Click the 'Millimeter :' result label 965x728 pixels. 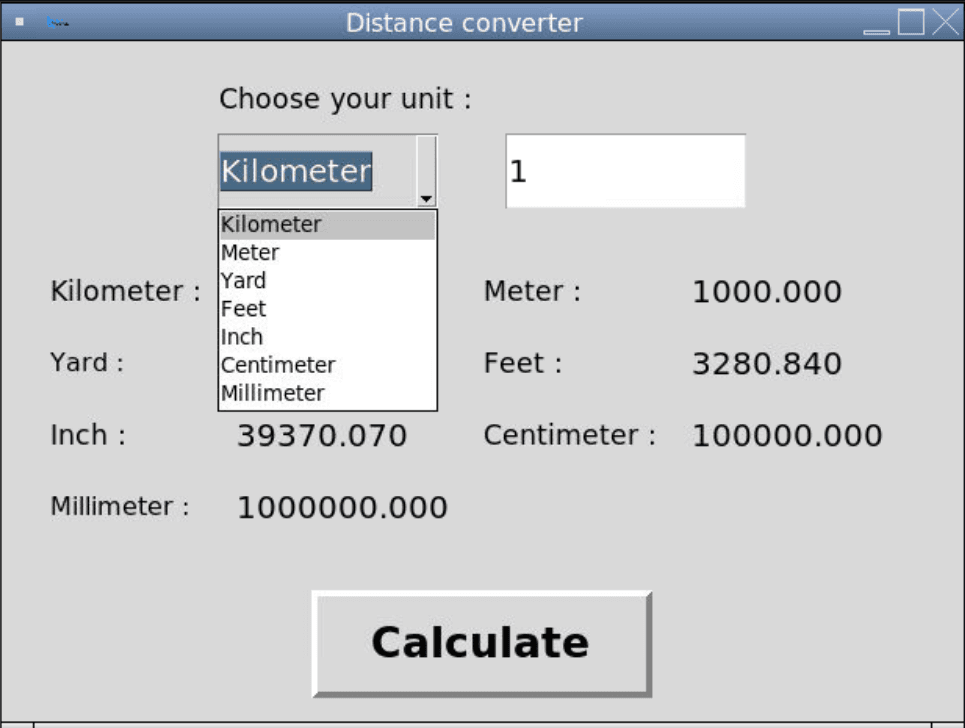click(x=120, y=506)
